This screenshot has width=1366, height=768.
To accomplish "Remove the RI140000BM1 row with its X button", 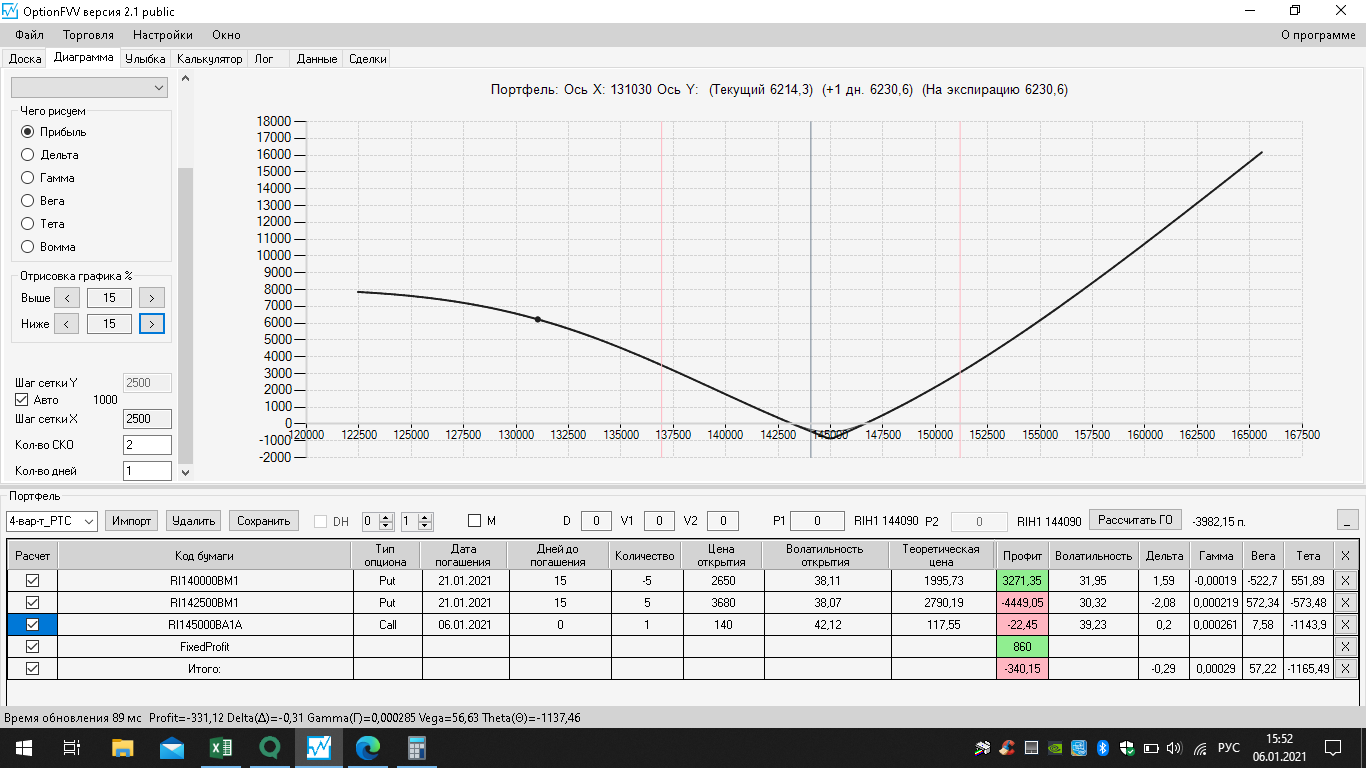I will pos(1345,580).
